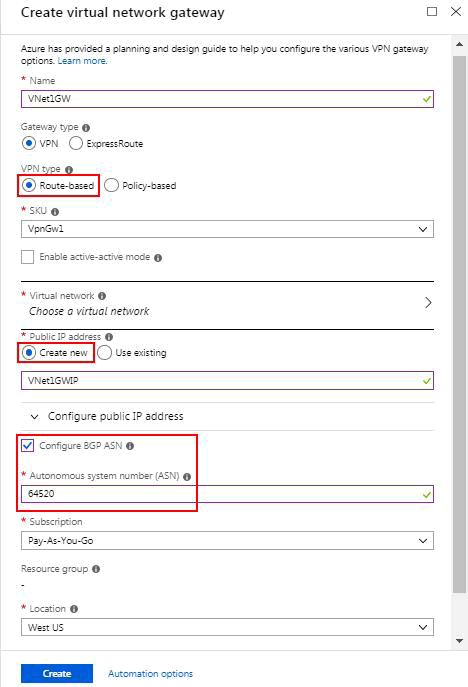This screenshot has height=687, width=468.
Task: Click the ASN input field showing 64520
Action: [x=227, y=494]
